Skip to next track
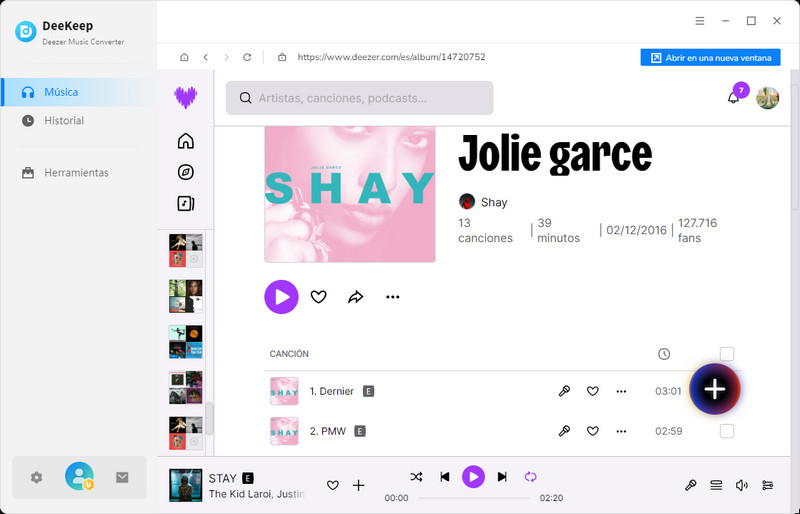The image size is (800, 514). (x=502, y=477)
